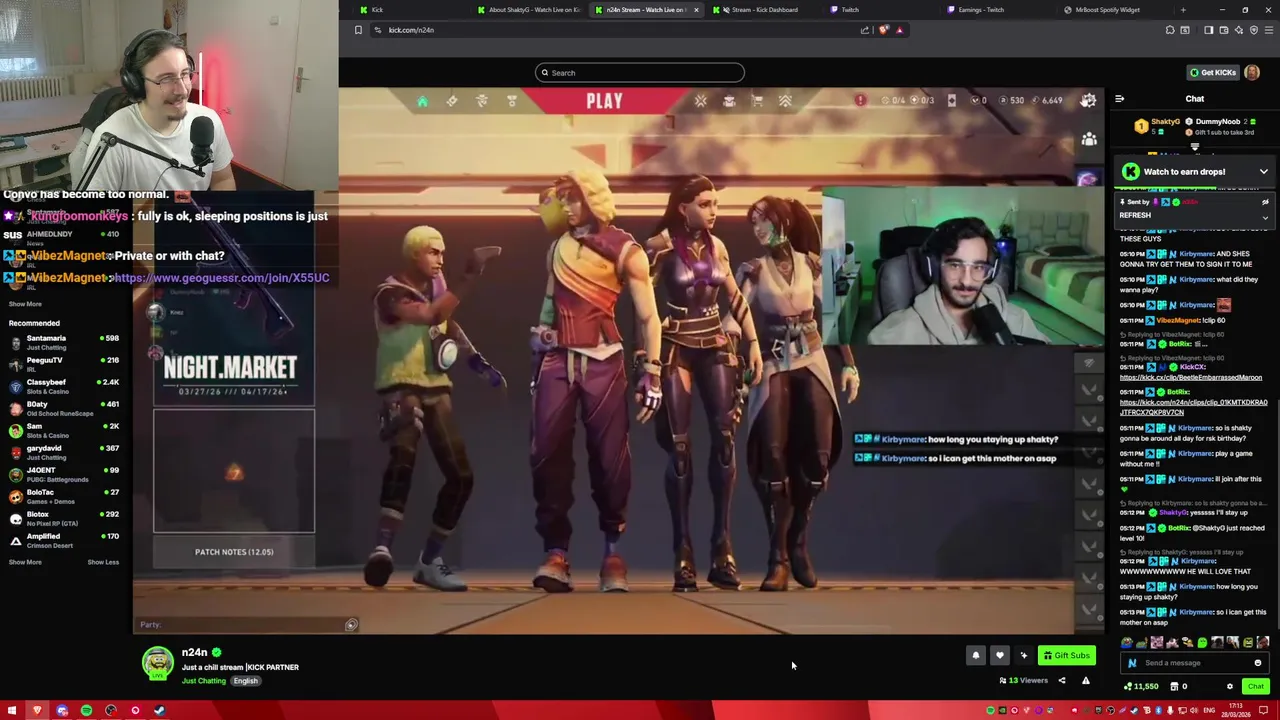Open the emote picker in chat input
This screenshot has width=1280, height=720.
(x=1258, y=663)
